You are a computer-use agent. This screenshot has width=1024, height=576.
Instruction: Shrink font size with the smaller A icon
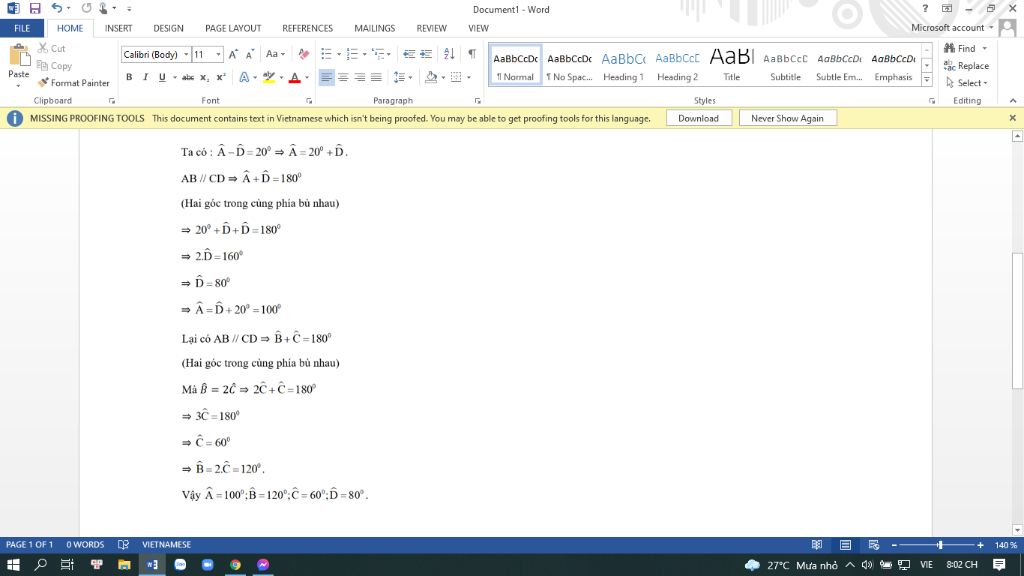(249, 54)
